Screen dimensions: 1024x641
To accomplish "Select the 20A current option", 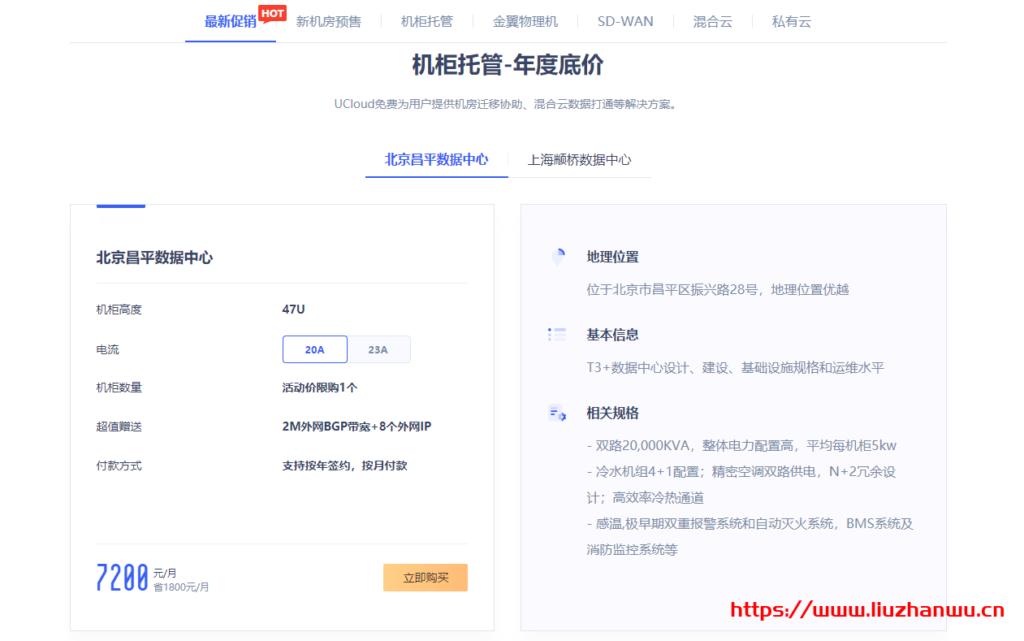I will [x=315, y=349].
